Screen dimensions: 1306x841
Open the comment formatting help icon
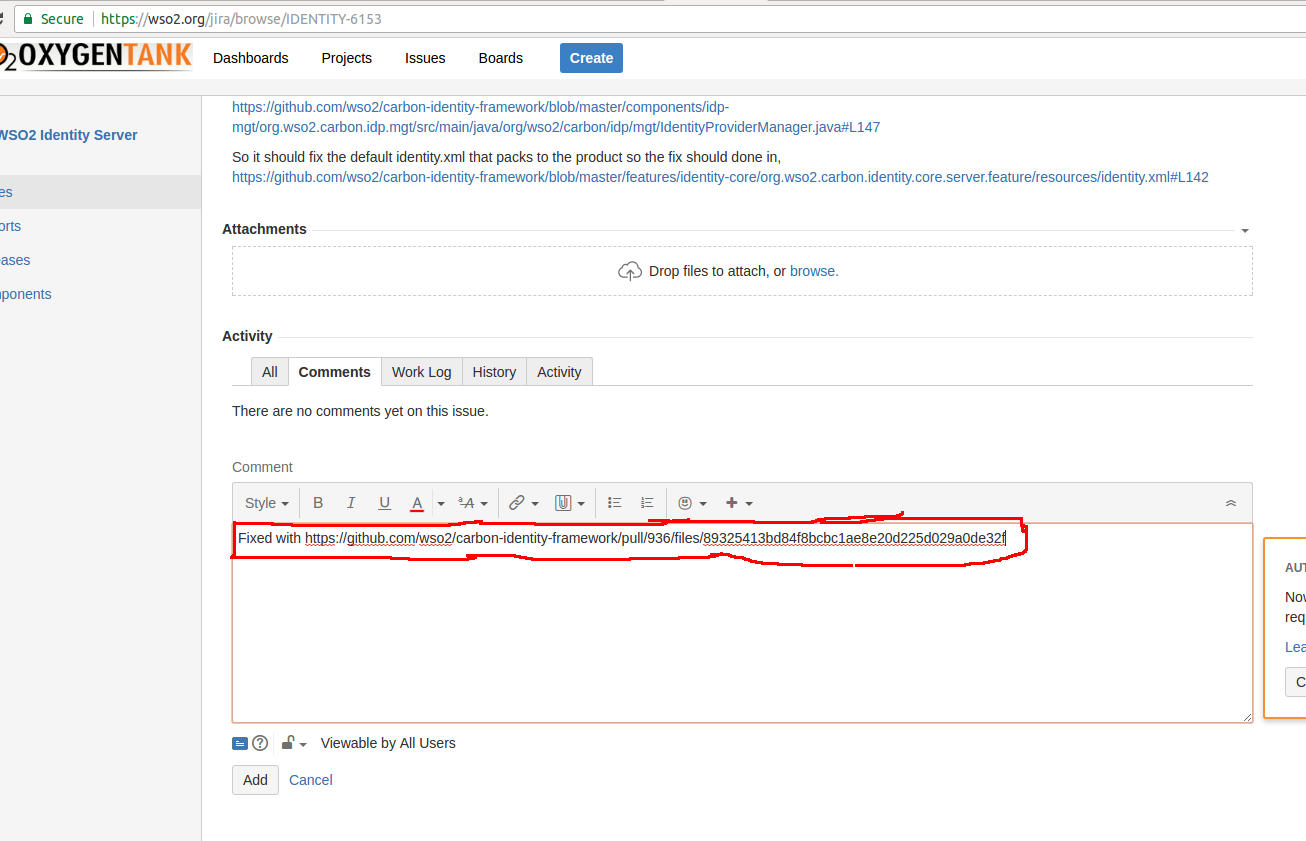[260, 743]
